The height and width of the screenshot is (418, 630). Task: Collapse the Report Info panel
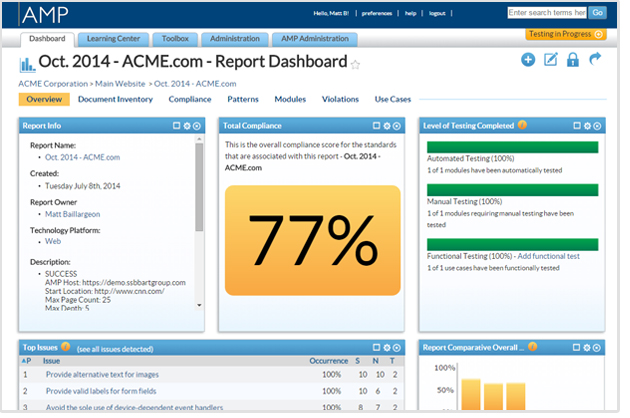click(196, 126)
